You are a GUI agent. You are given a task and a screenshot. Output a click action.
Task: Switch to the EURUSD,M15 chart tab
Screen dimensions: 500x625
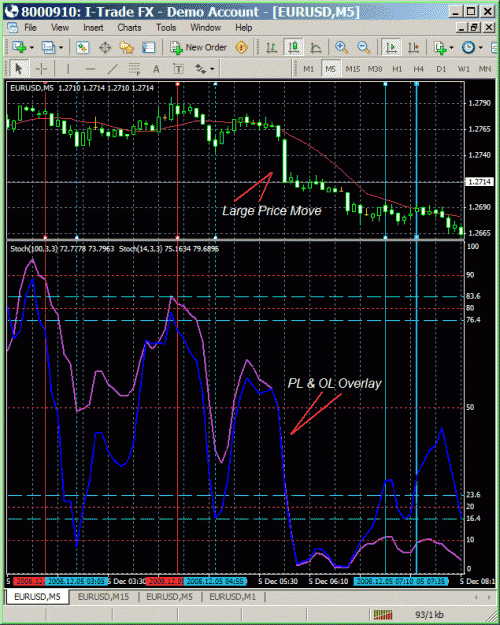point(103,597)
